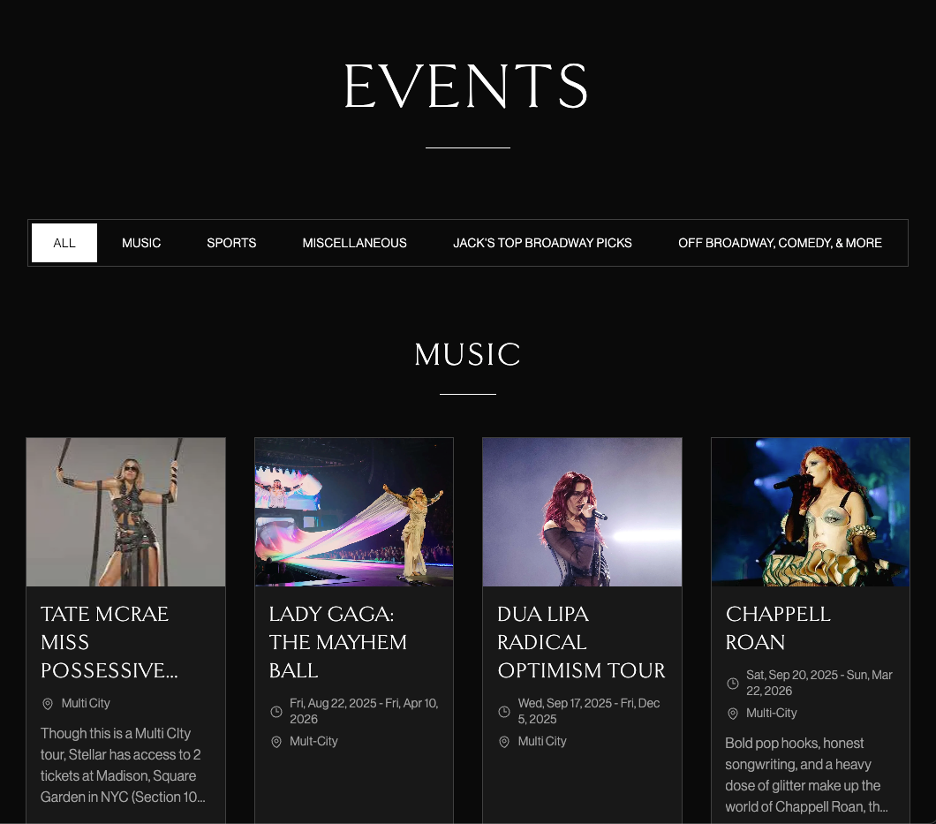The width and height of the screenshot is (936, 824).
Task: Click the location pin icon on Chappell Roan card
Action: point(733,714)
